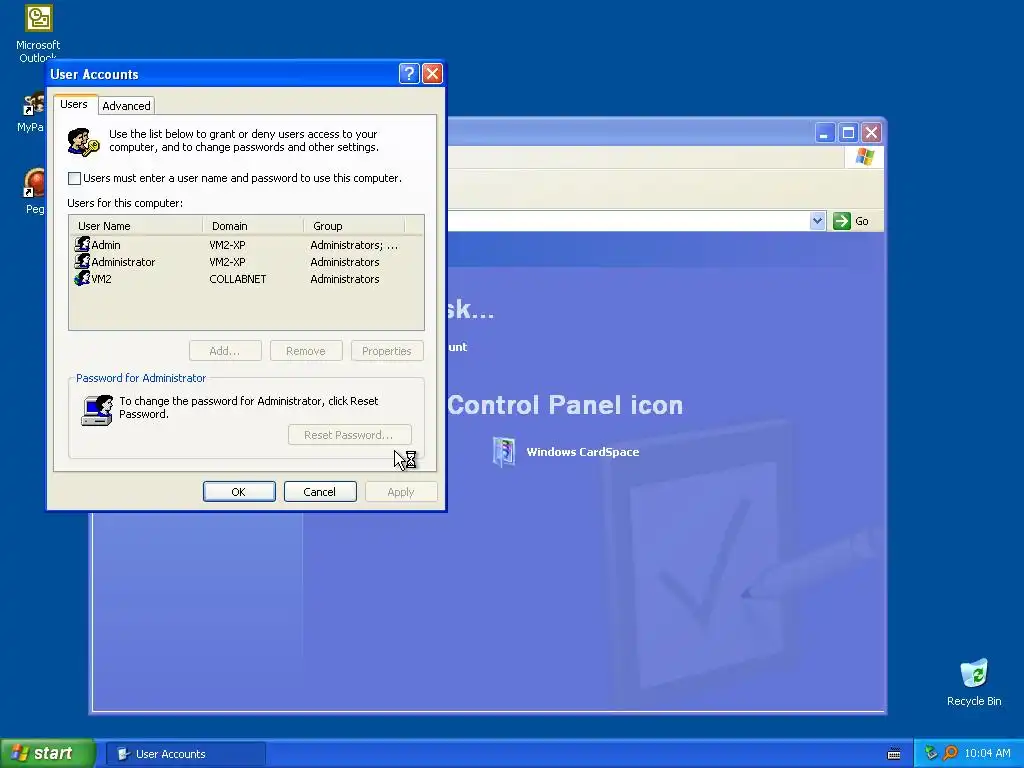Click the Administrator user account icon
1024x768 pixels.
point(82,261)
